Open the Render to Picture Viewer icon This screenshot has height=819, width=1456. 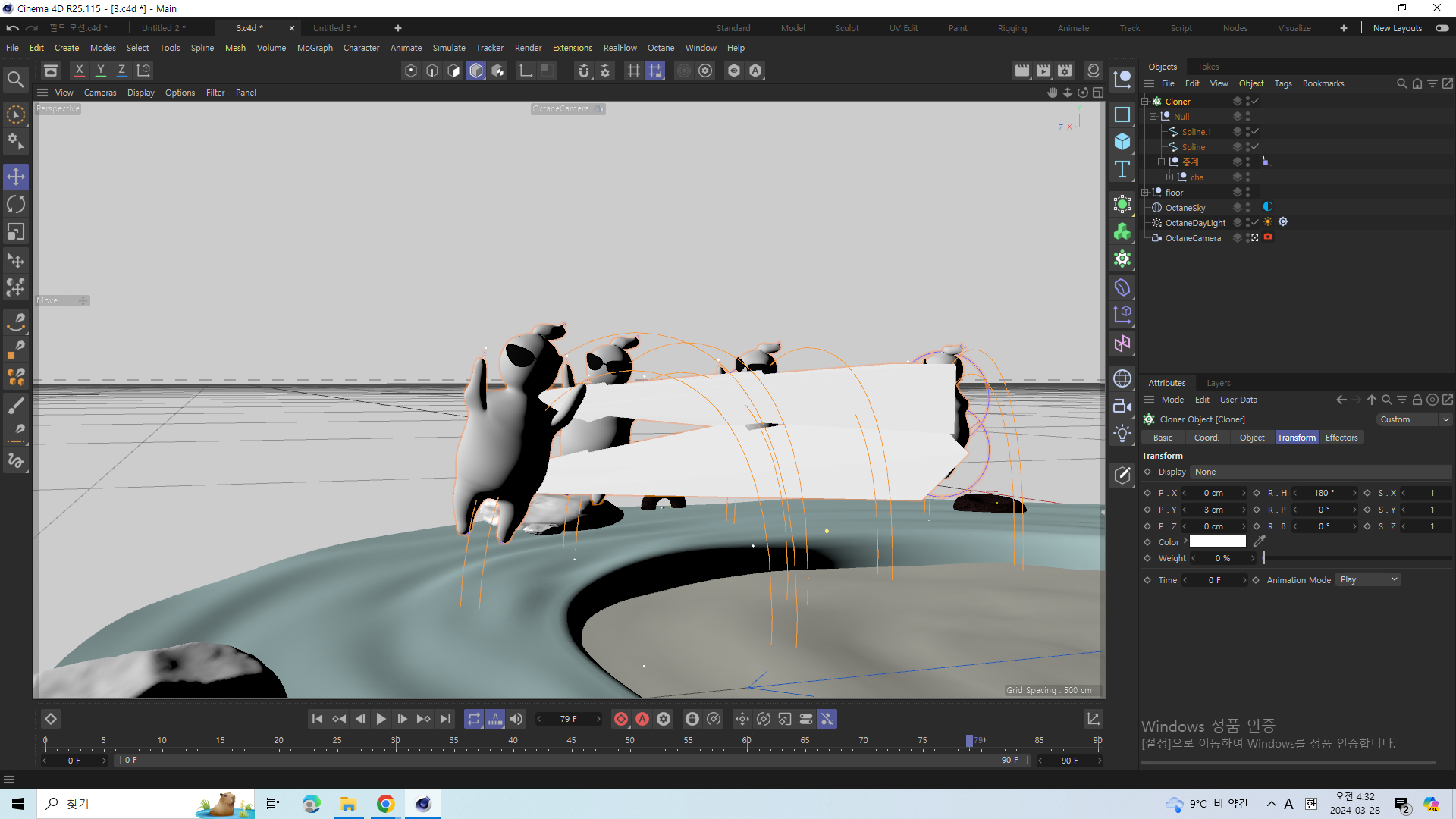[x=1043, y=71]
